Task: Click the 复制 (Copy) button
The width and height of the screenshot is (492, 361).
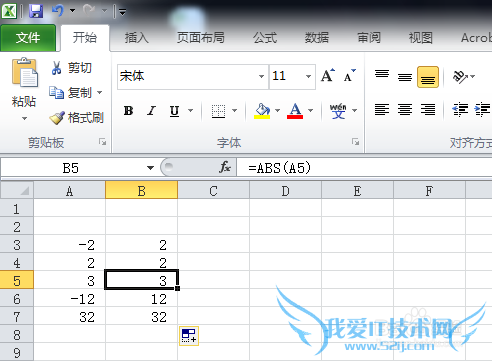Action: pos(71,93)
